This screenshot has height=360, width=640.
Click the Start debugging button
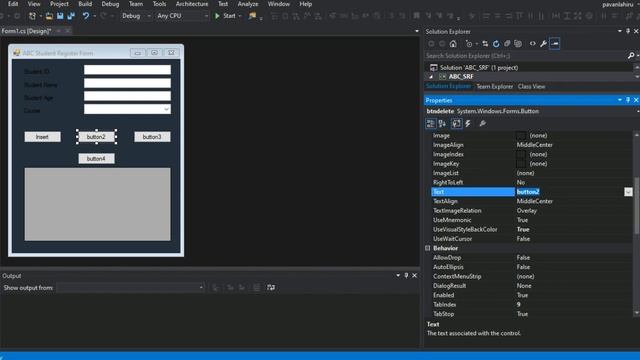pos(225,16)
